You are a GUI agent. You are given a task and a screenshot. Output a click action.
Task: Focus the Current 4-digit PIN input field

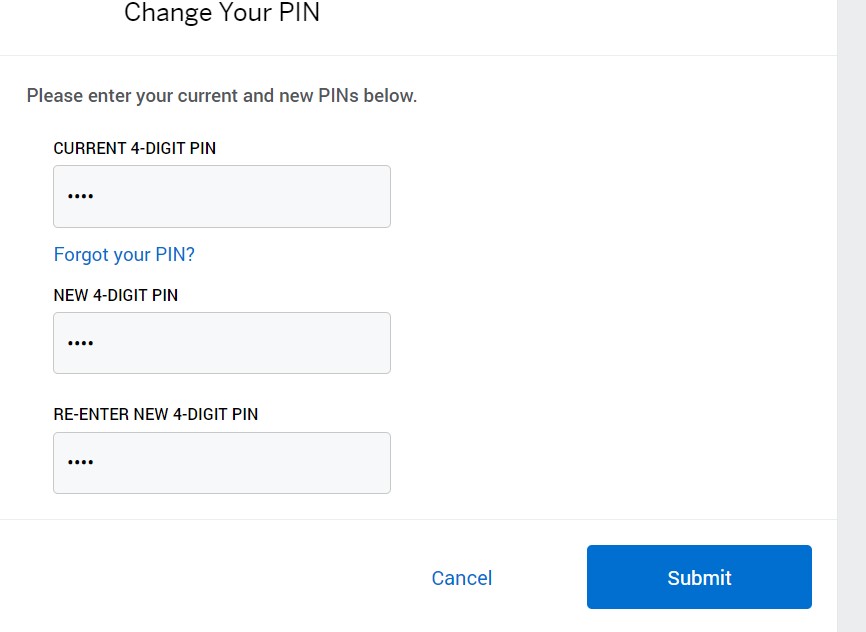coord(221,196)
